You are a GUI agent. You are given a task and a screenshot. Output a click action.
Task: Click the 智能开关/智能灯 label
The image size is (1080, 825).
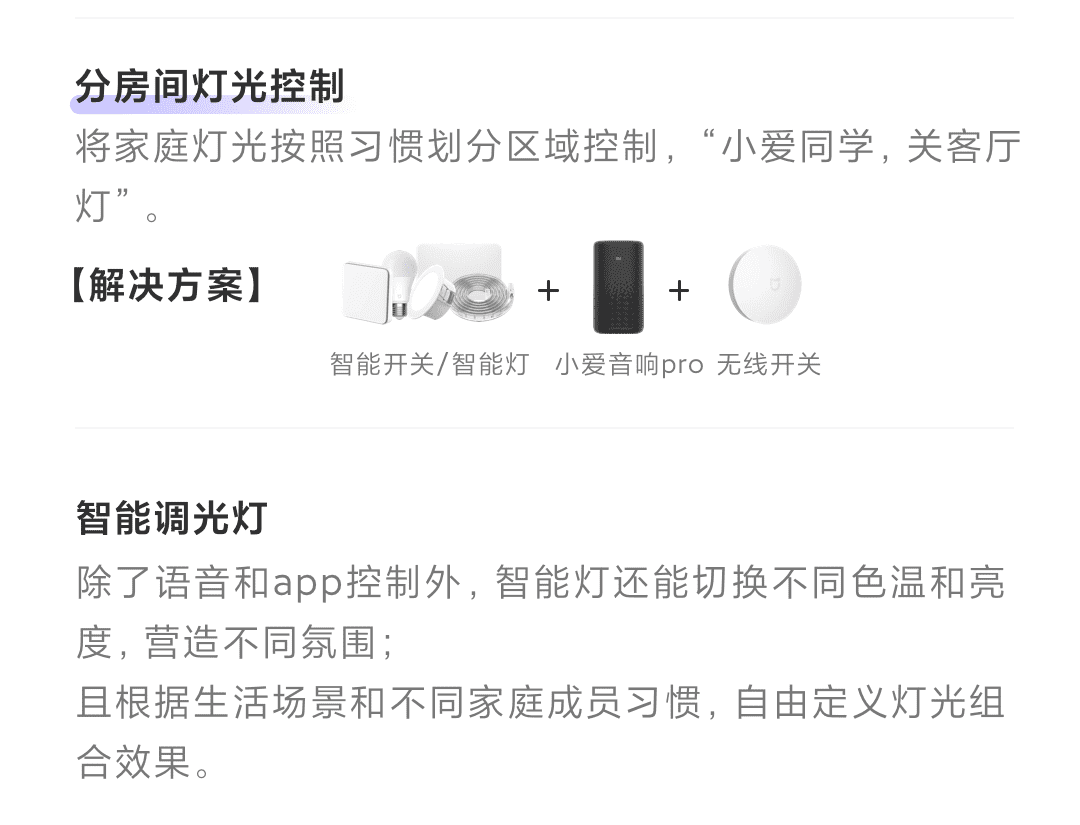[429, 364]
